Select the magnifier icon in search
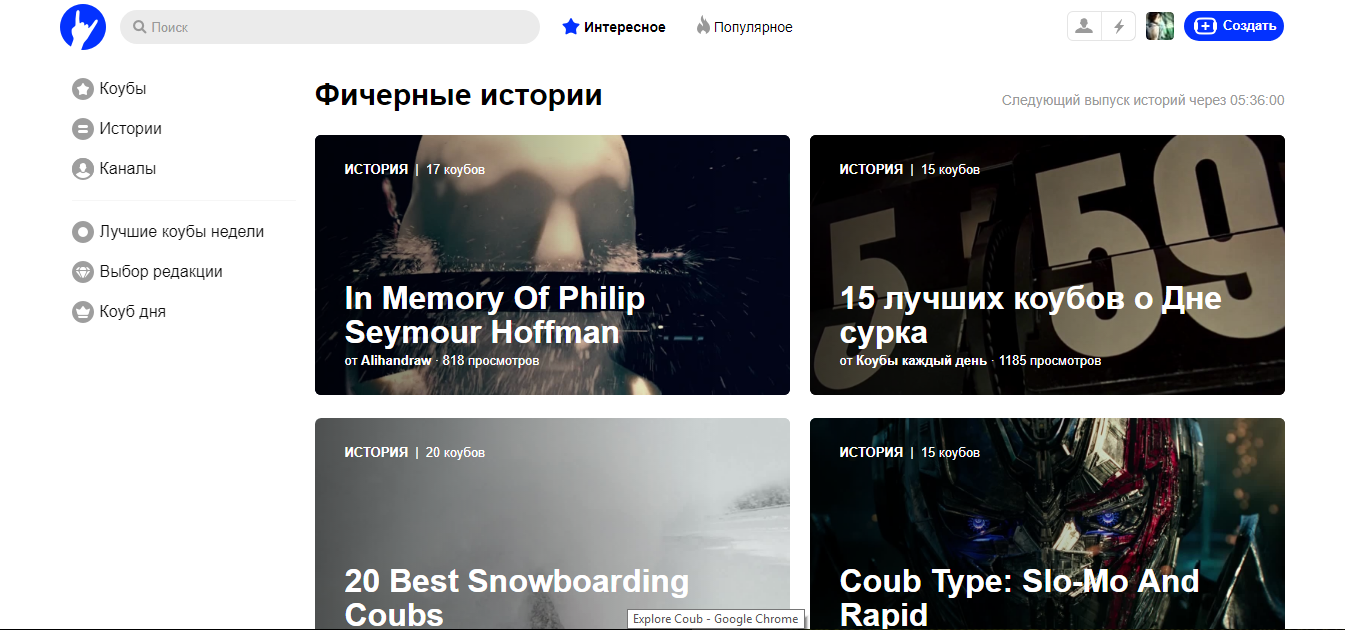1345x630 pixels. point(139,27)
